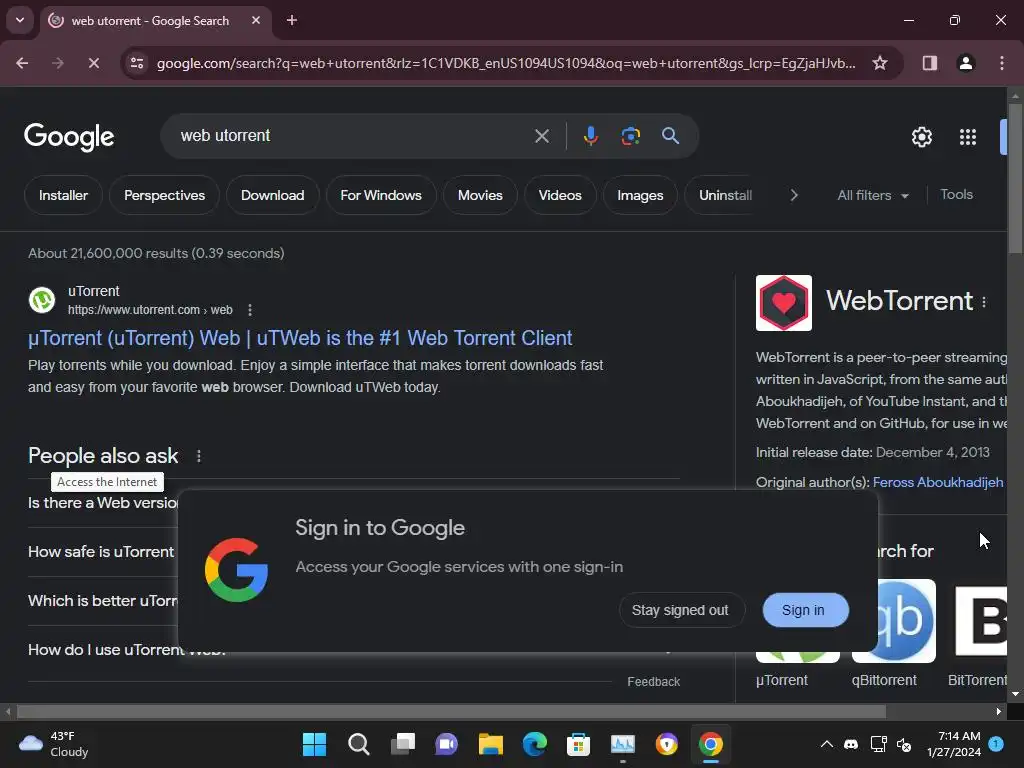Search by image with Google Lens
Screen dimensions: 1024x768
click(630, 136)
